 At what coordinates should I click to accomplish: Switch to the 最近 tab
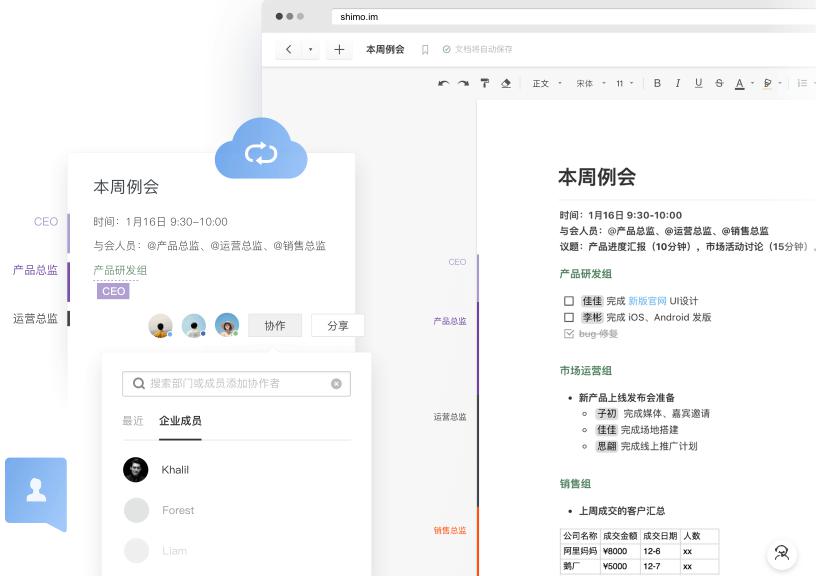(x=133, y=421)
